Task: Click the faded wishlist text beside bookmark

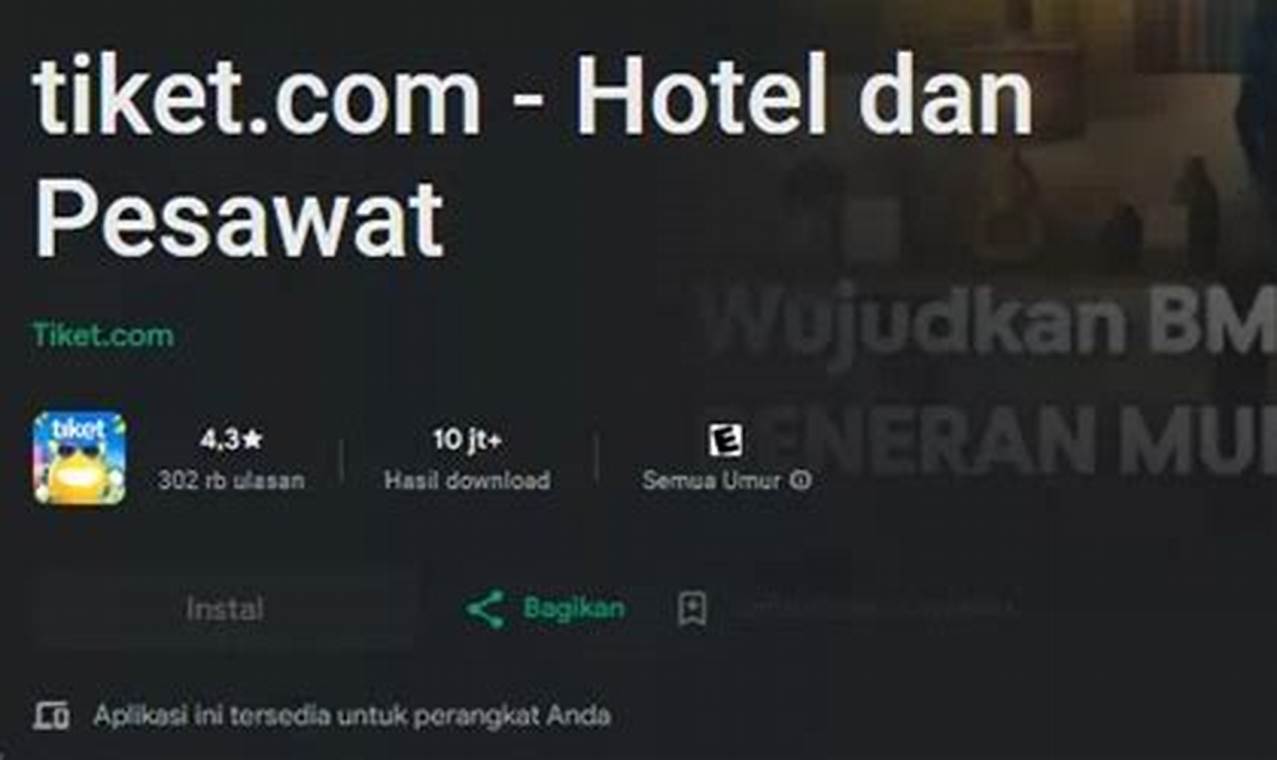Action: [884, 607]
